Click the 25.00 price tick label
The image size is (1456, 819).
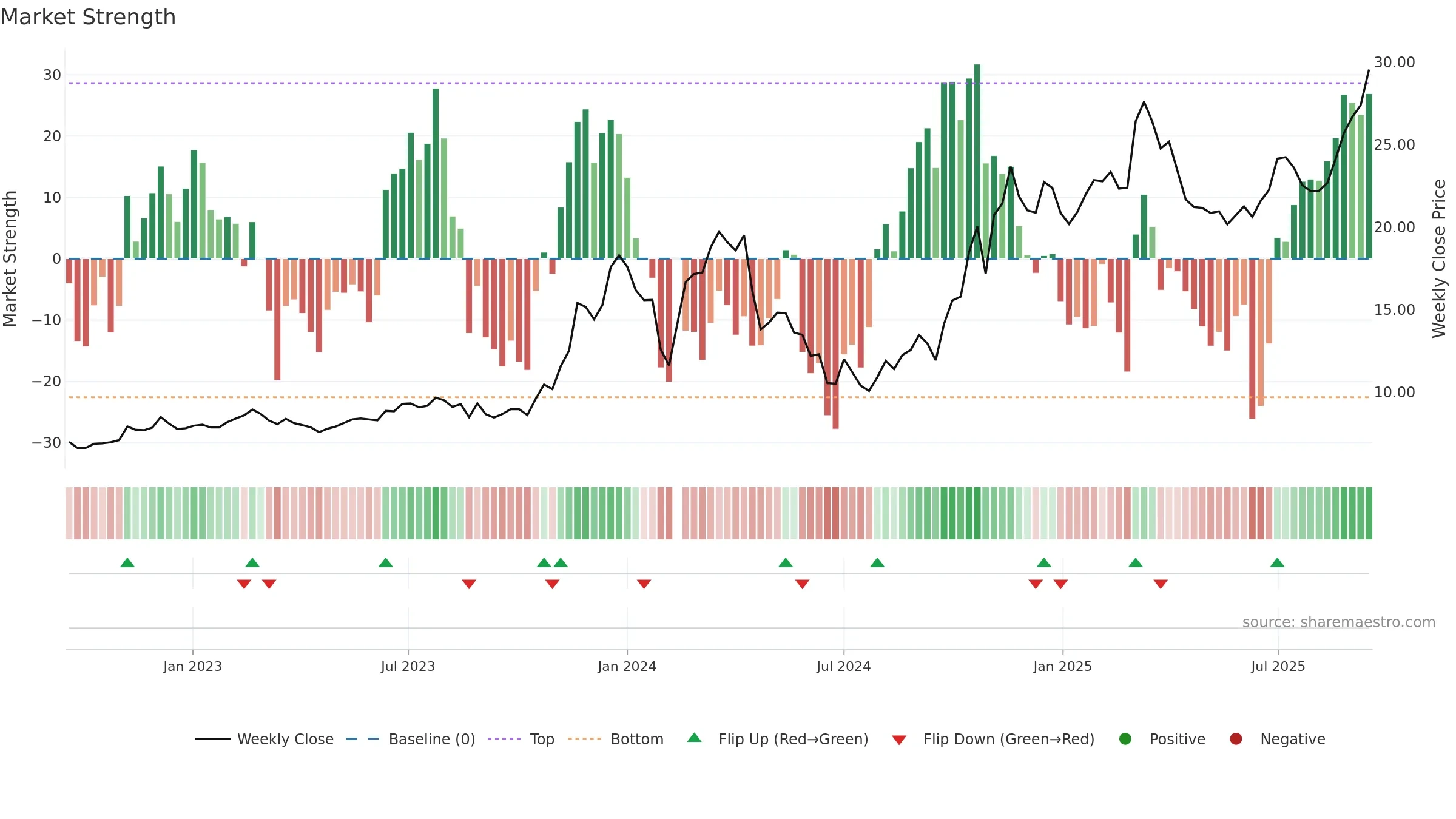[1394, 145]
